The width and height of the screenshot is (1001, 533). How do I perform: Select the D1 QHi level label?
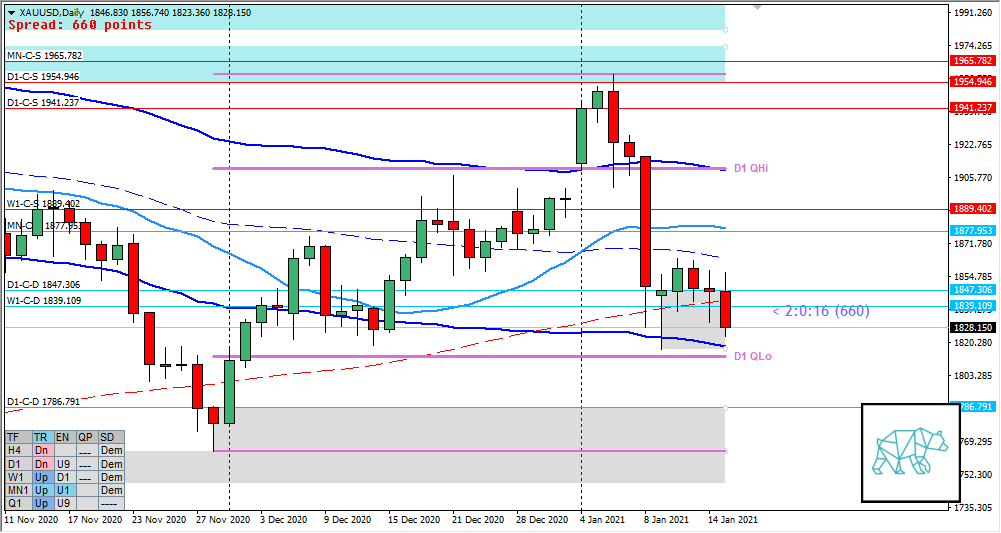tap(752, 168)
